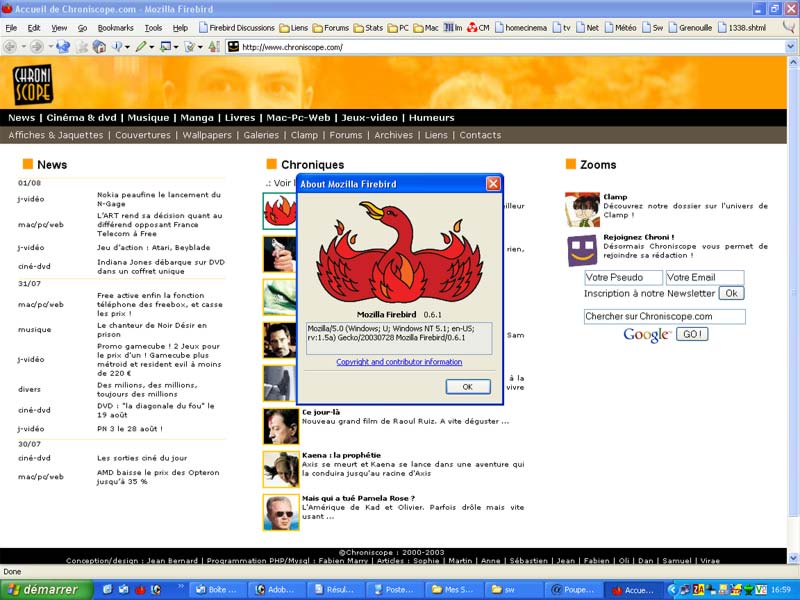The width and height of the screenshot is (800, 600).
Task: Click the smiley site icon in address bar
Action: click(x=233, y=47)
